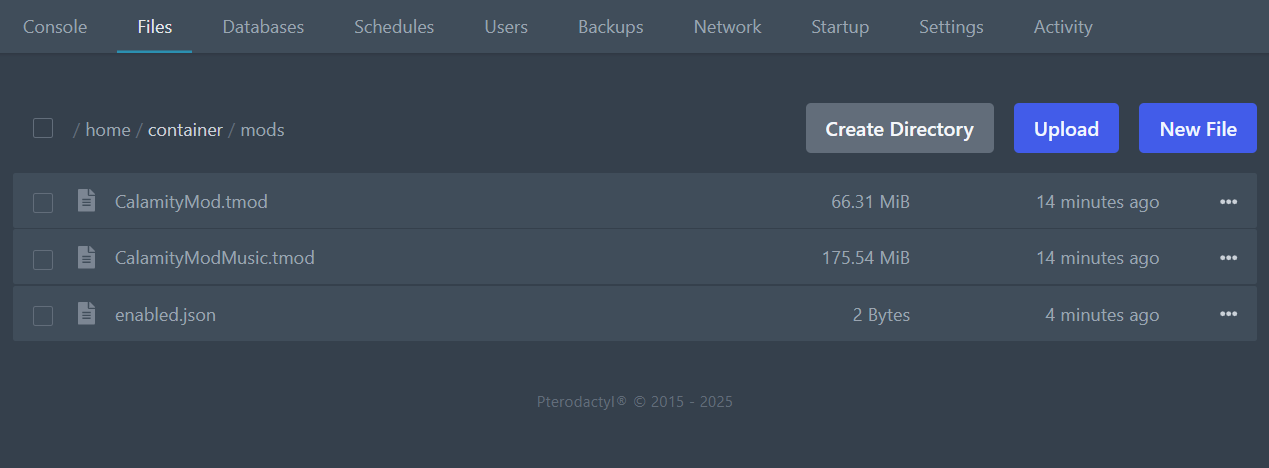This screenshot has height=468, width=1269.
Task: Navigate to container in the breadcrumb path
Action: tap(185, 130)
